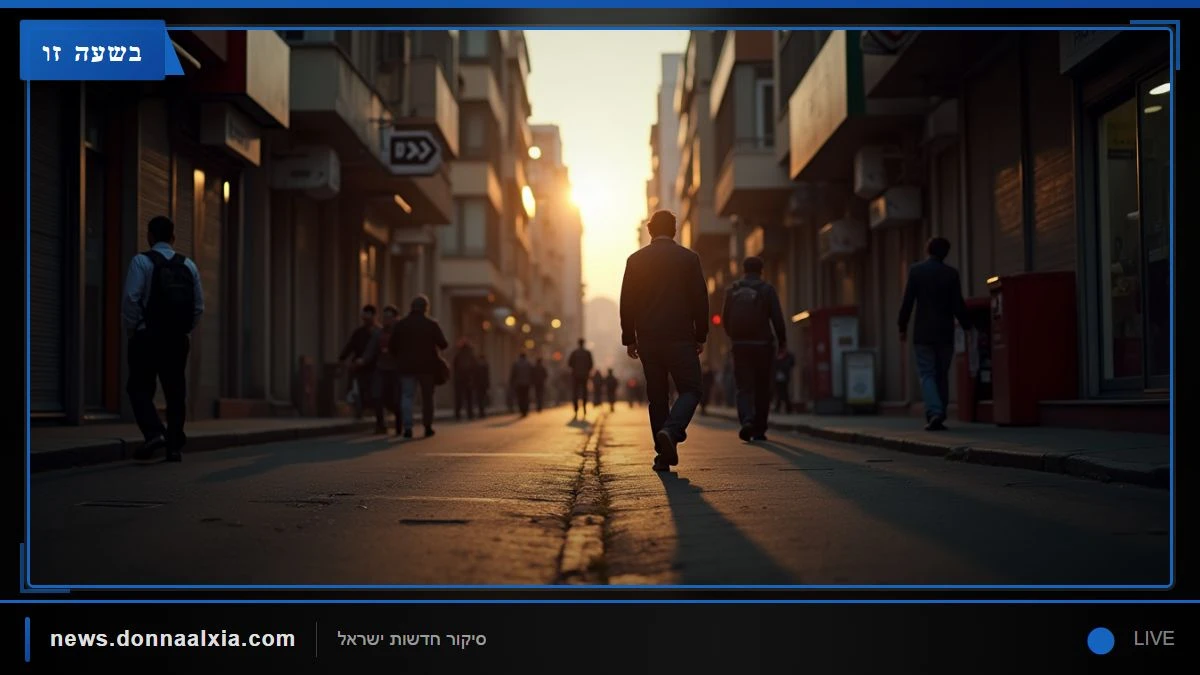Click the בשעה זו badge
The height and width of the screenshot is (675, 1200).
click(x=92, y=50)
